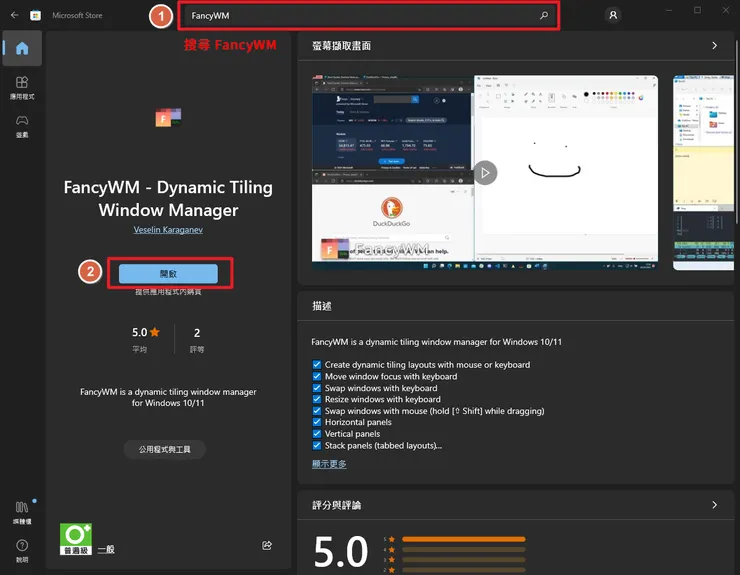Image resolution: width=740 pixels, height=575 pixels.
Task: Go back with the back arrow
Action: point(15,15)
